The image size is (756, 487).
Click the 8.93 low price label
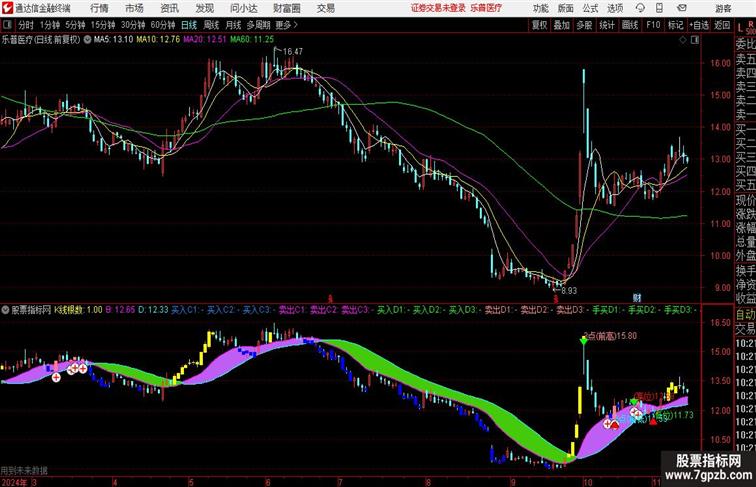tap(568, 291)
